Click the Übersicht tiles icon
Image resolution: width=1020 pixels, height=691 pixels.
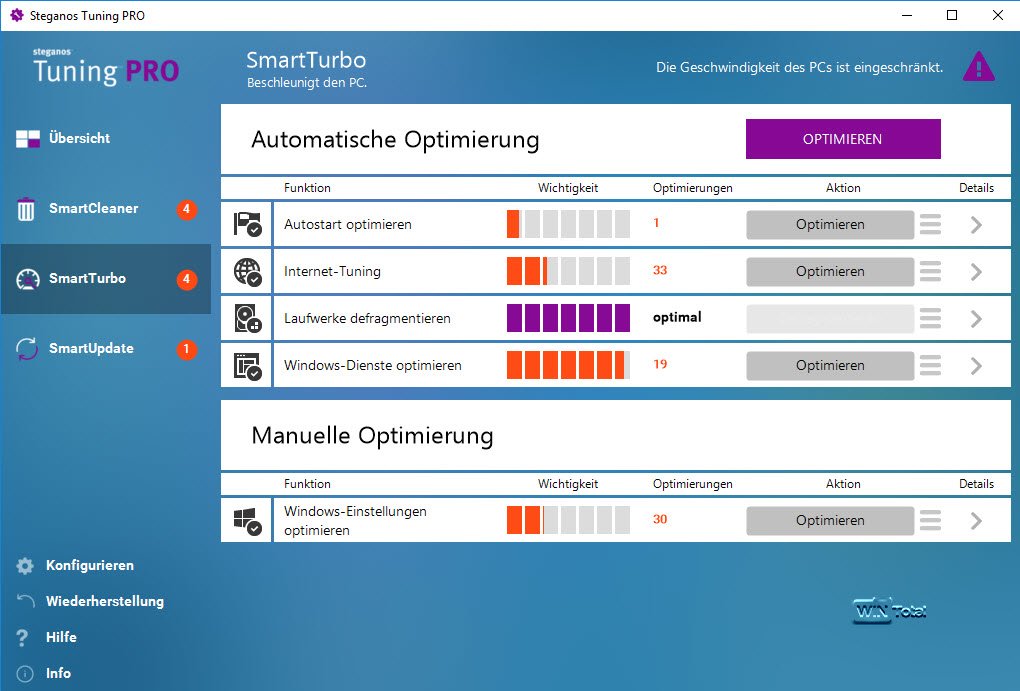point(28,139)
